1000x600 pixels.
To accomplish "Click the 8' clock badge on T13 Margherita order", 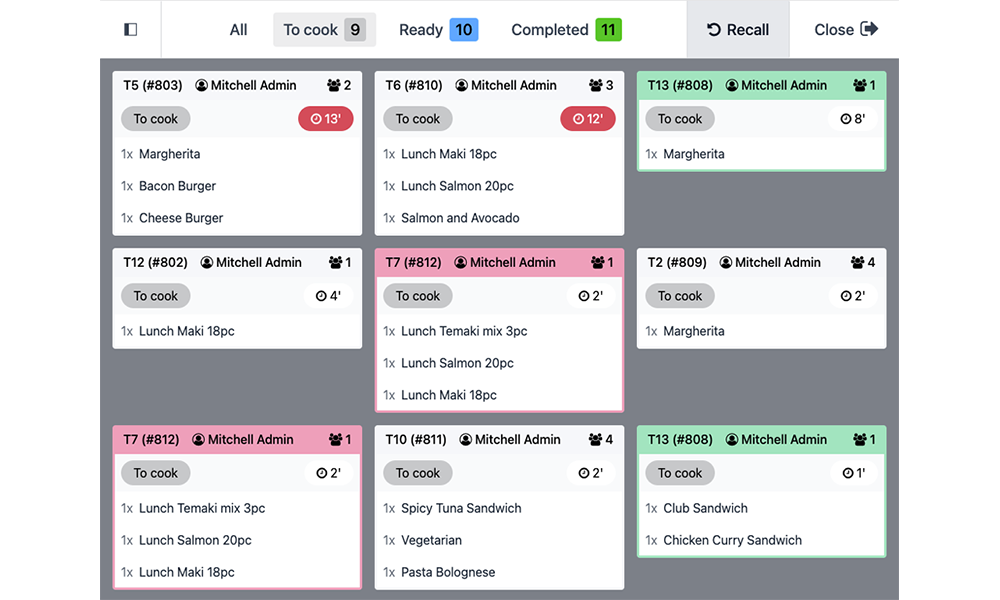I will tap(853, 119).
